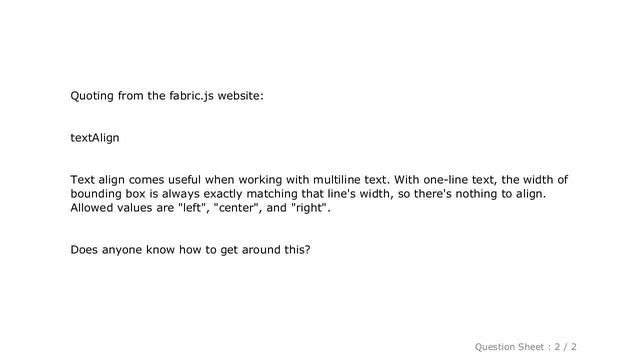The height and width of the screenshot is (360, 640).
Task: Click the page number '2 / 2'
Action: [565, 347]
